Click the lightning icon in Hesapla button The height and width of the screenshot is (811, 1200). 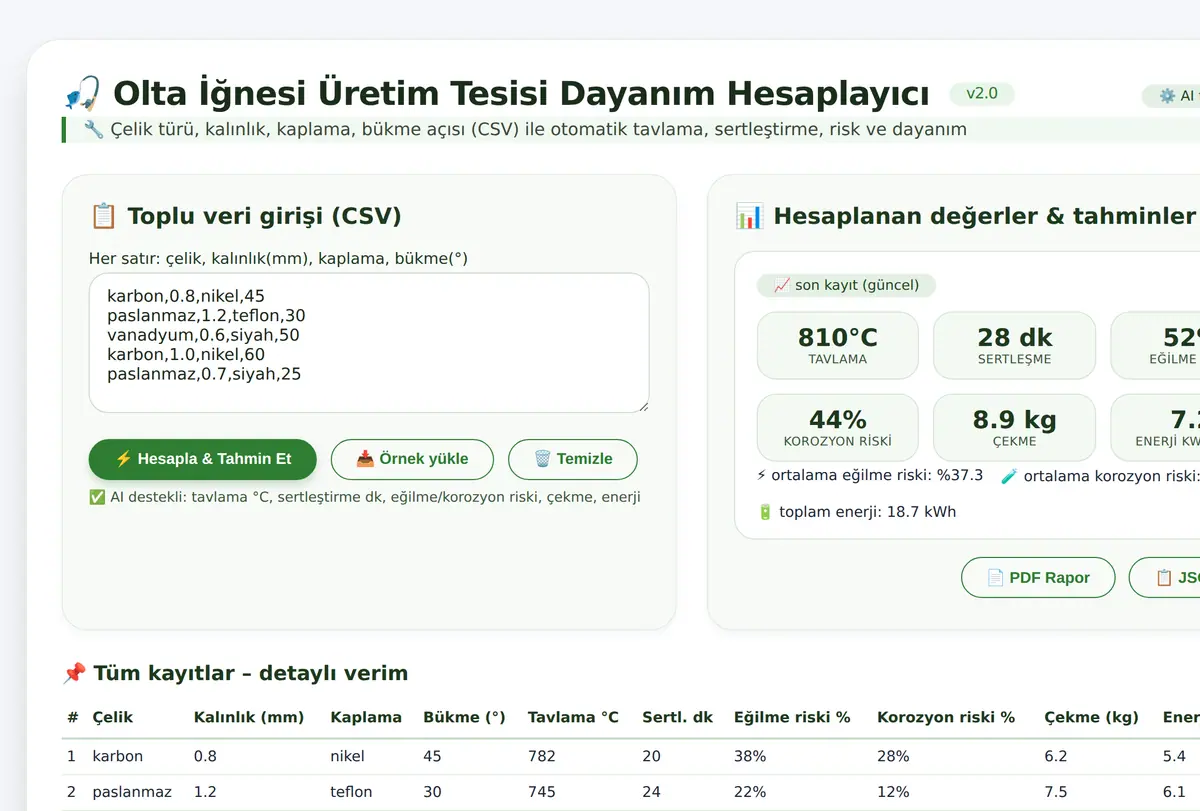click(x=123, y=459)
